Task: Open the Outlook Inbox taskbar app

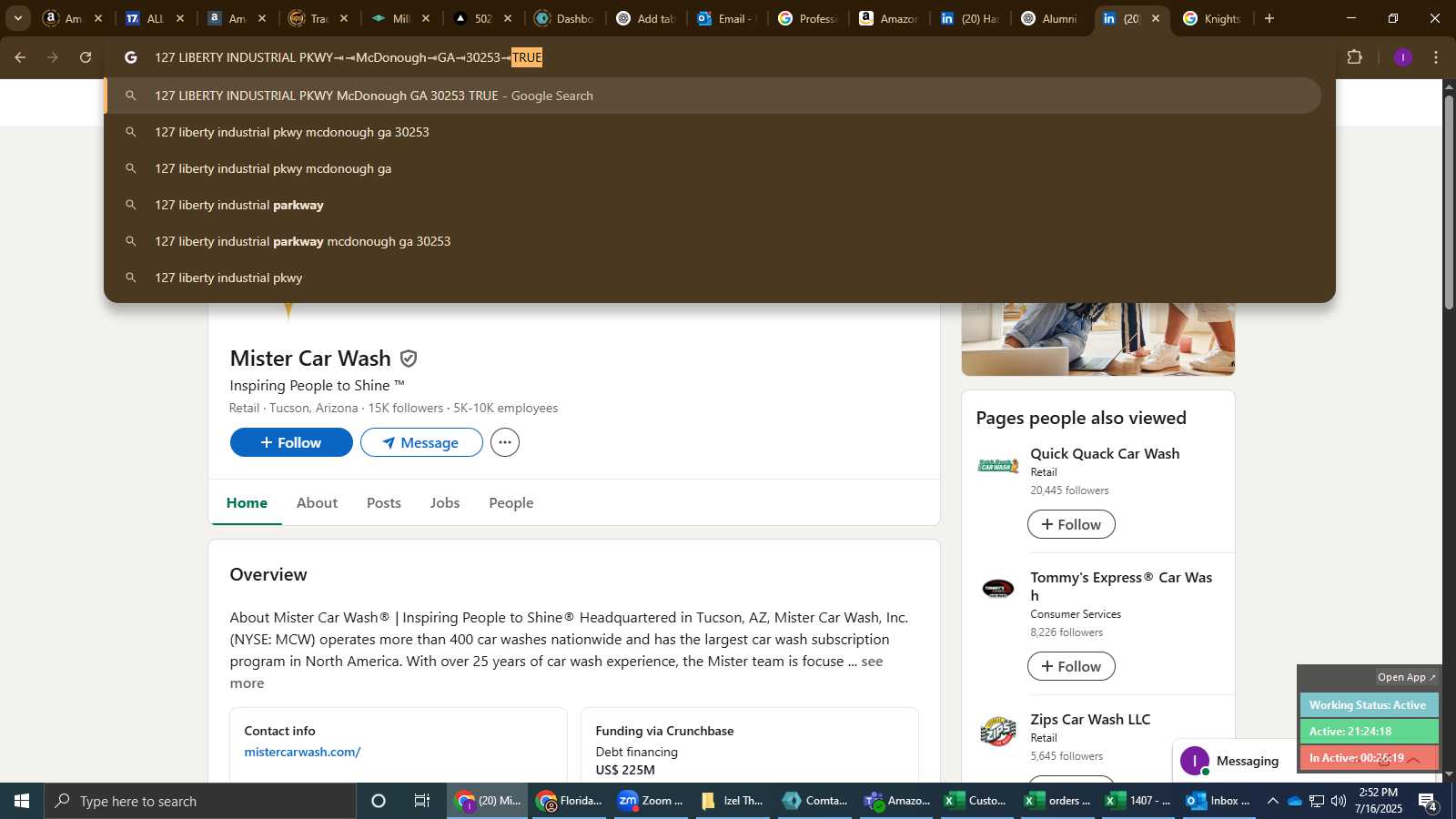Action: pos(1218,801)
